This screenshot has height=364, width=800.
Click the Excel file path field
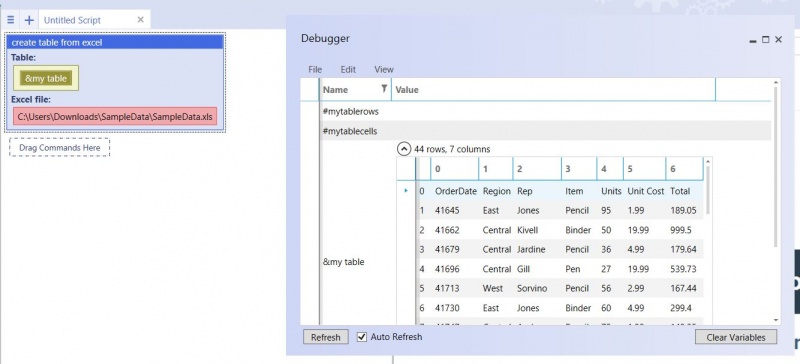tap(115, 116)
